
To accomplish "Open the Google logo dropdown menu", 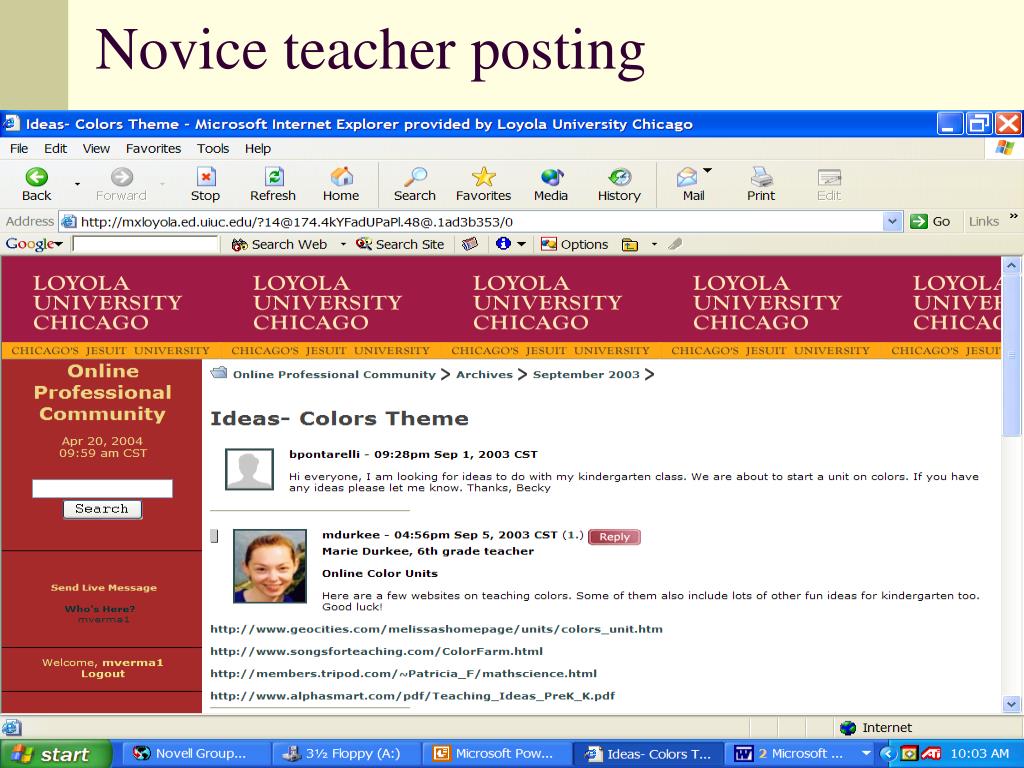I will [35, 244].
